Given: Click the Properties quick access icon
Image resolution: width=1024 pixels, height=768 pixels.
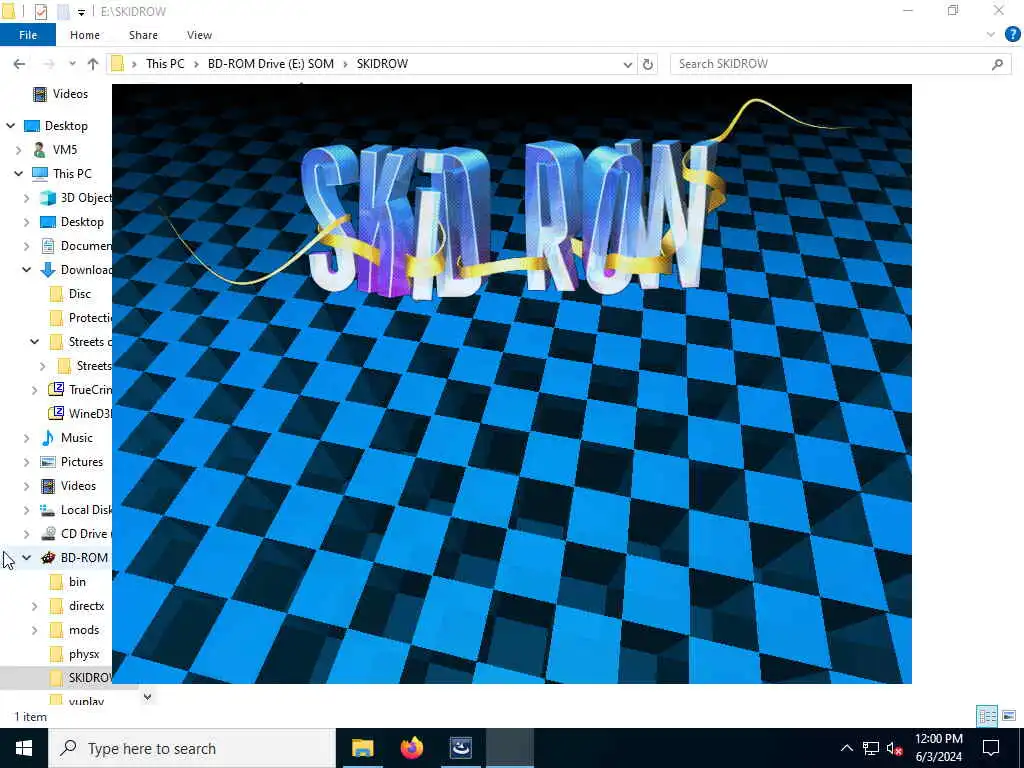Looking at the screenshot, I should pos(40,11).
